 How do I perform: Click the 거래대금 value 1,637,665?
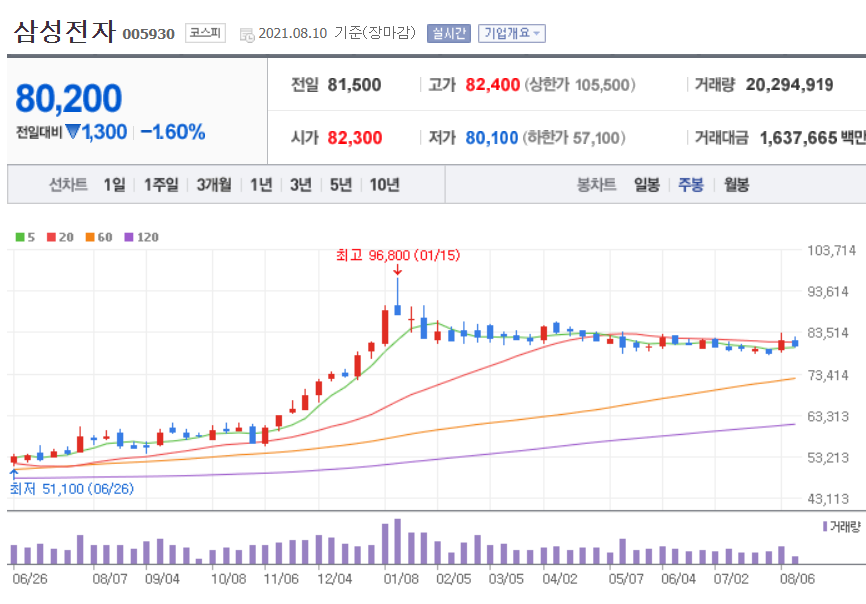799,137
